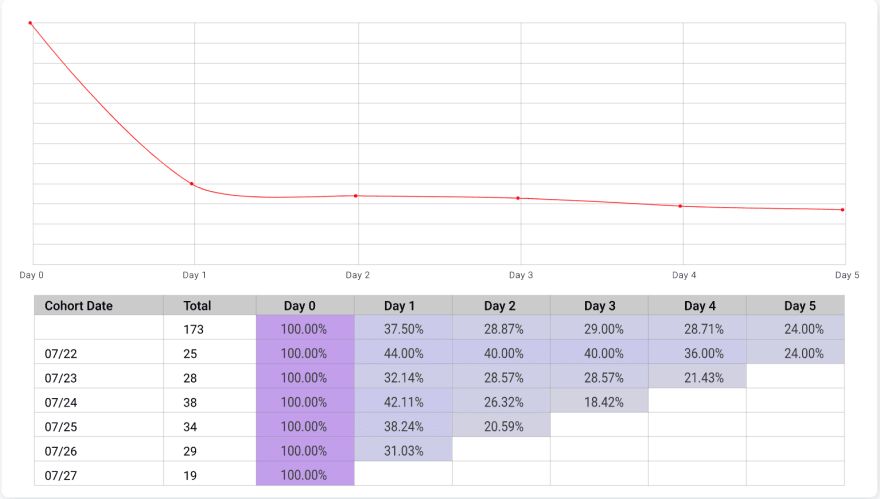Click the 31.03% cell in the 07/26 row

[x=403, y=451]
